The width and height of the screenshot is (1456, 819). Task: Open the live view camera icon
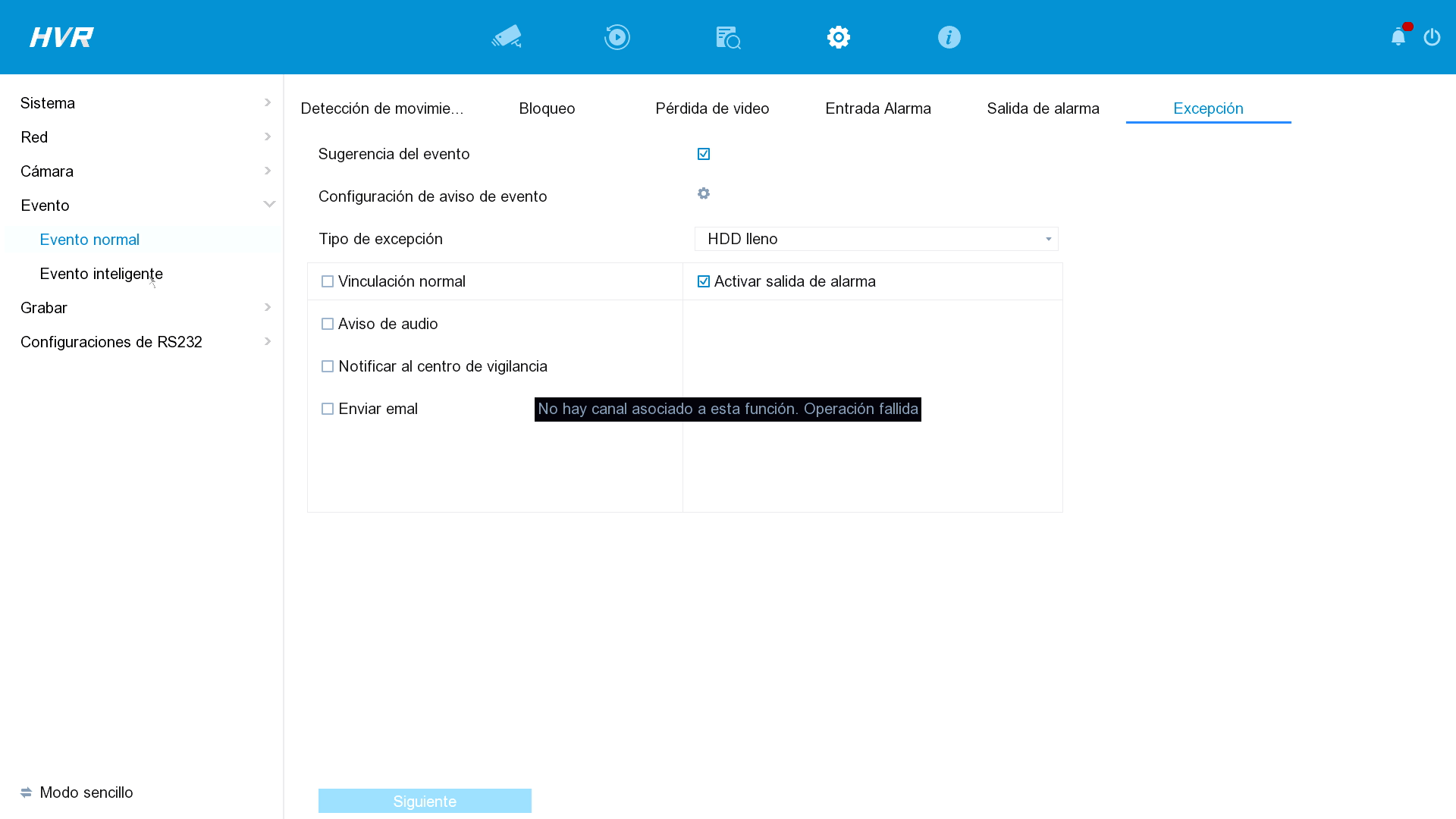(x=507, y=37)
